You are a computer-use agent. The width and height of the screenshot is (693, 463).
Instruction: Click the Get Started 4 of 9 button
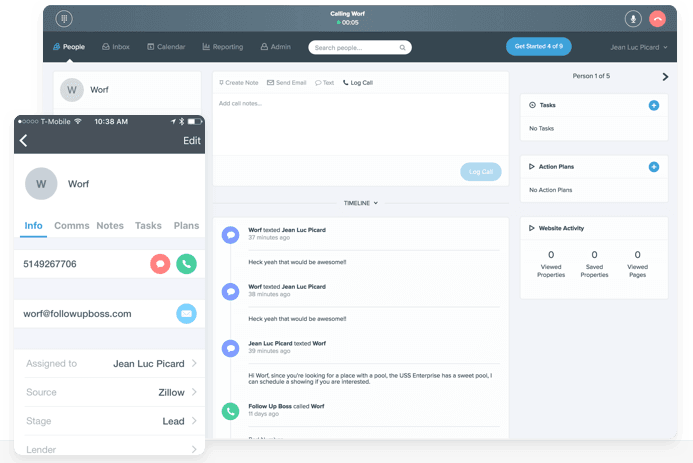point(540,47)
